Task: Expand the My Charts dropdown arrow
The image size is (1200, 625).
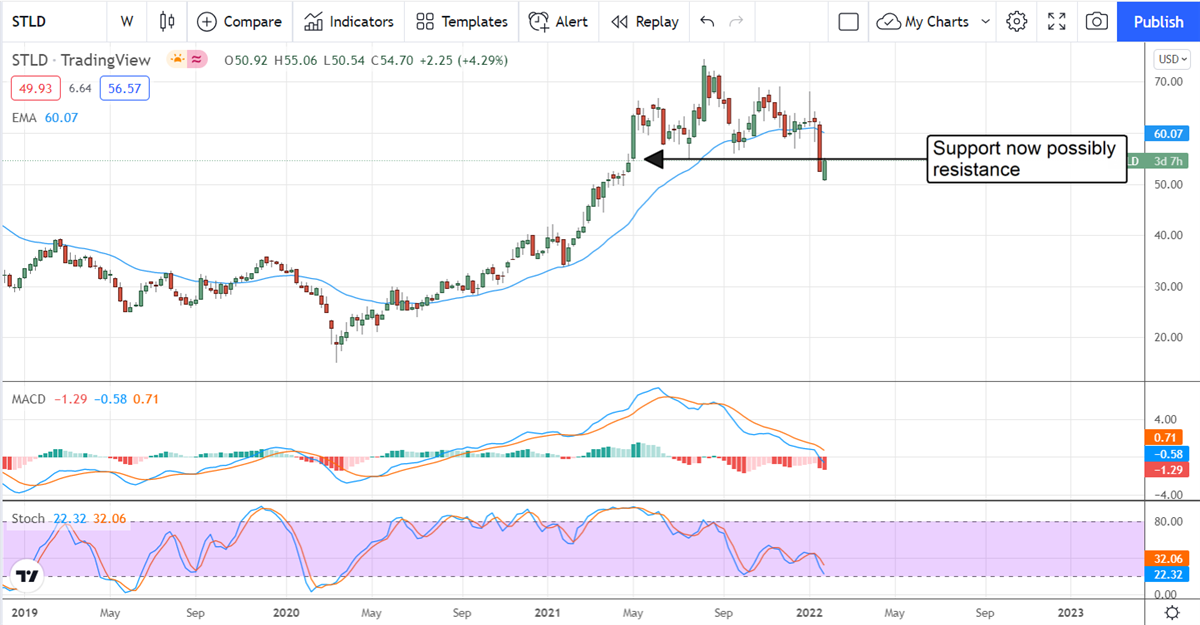Action: (x=986, y=21)
